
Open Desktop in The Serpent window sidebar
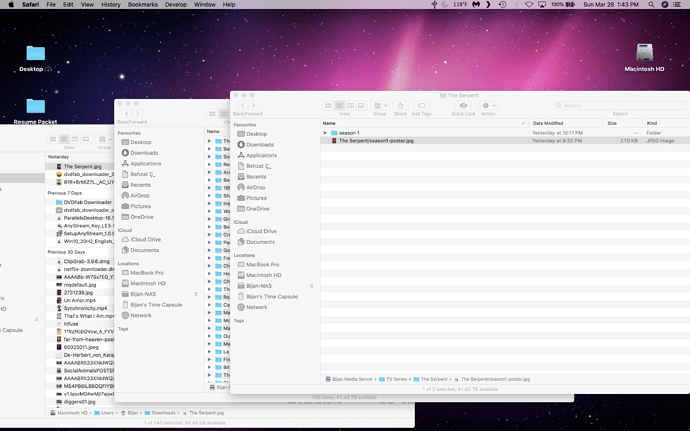tap(252, 134)
